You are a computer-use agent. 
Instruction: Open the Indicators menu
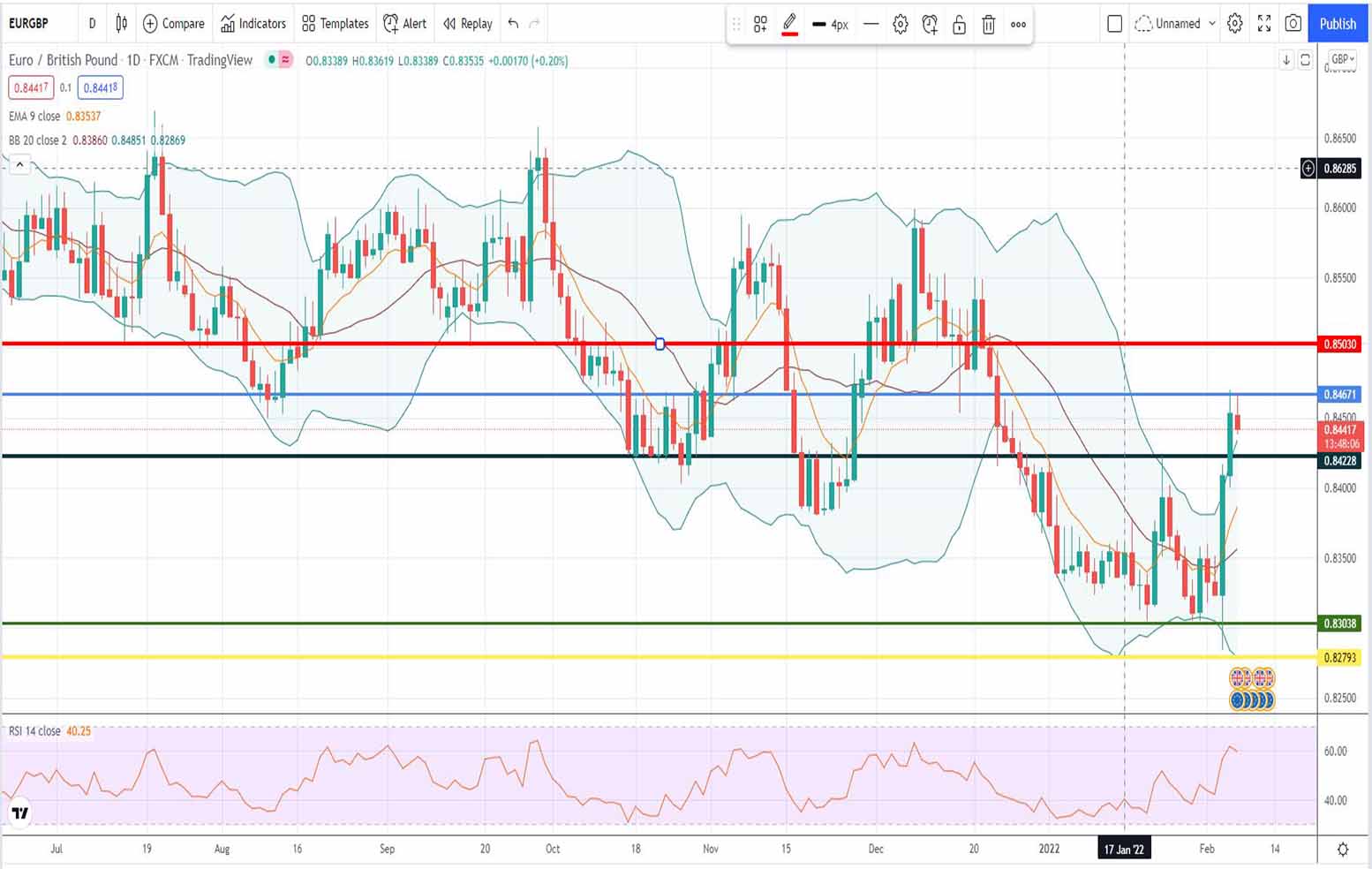253,24
